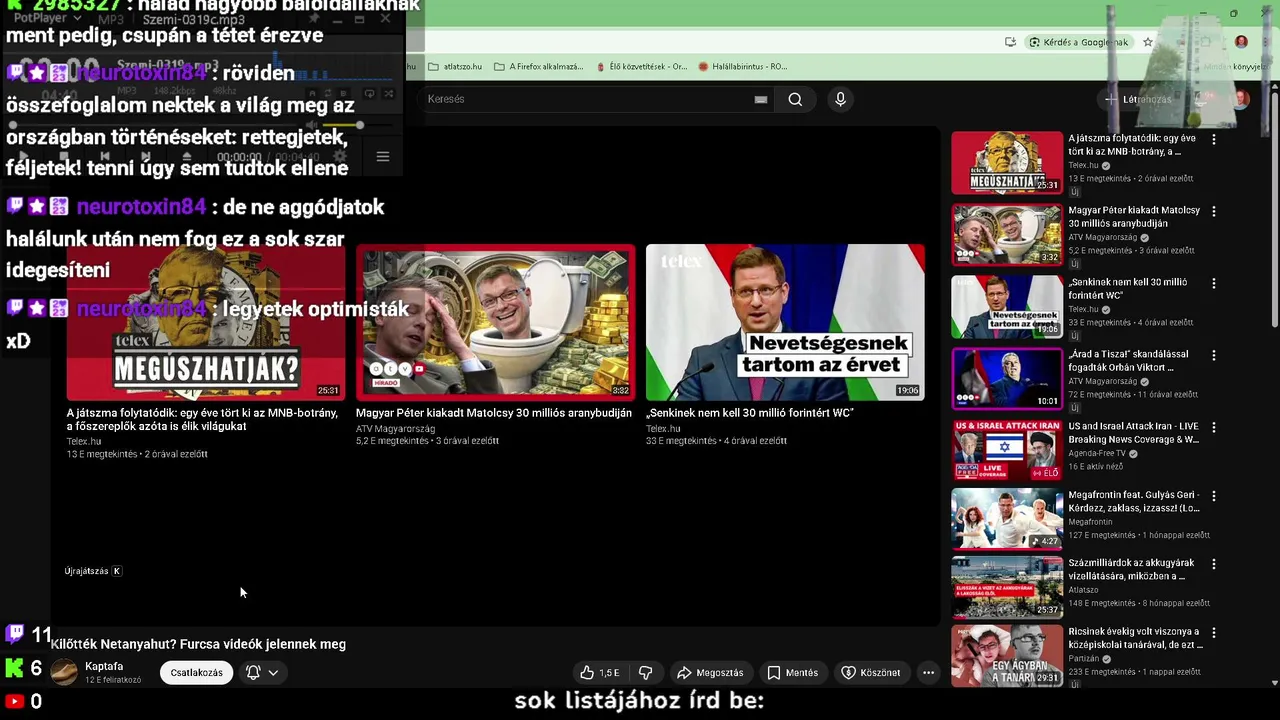Click Partizán channel name in sidebar

tap(1084, 659)
